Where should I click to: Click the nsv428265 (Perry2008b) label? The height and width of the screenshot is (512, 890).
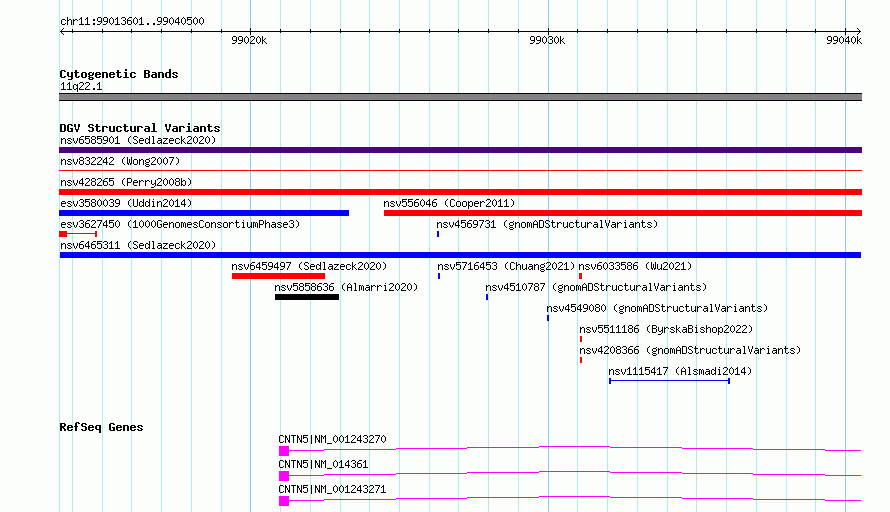pos(126,182)
